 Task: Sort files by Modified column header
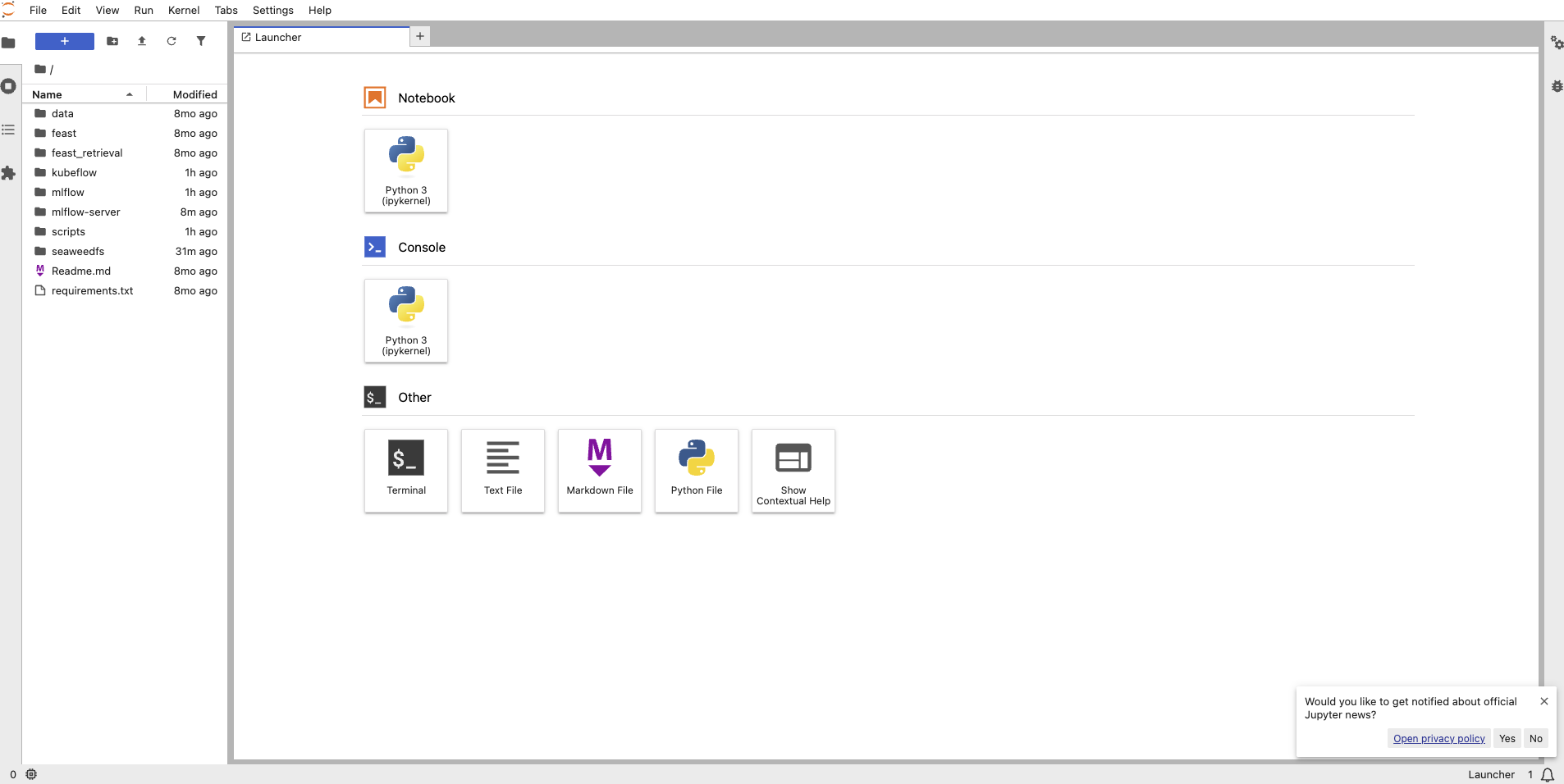(x=186, y=94)
